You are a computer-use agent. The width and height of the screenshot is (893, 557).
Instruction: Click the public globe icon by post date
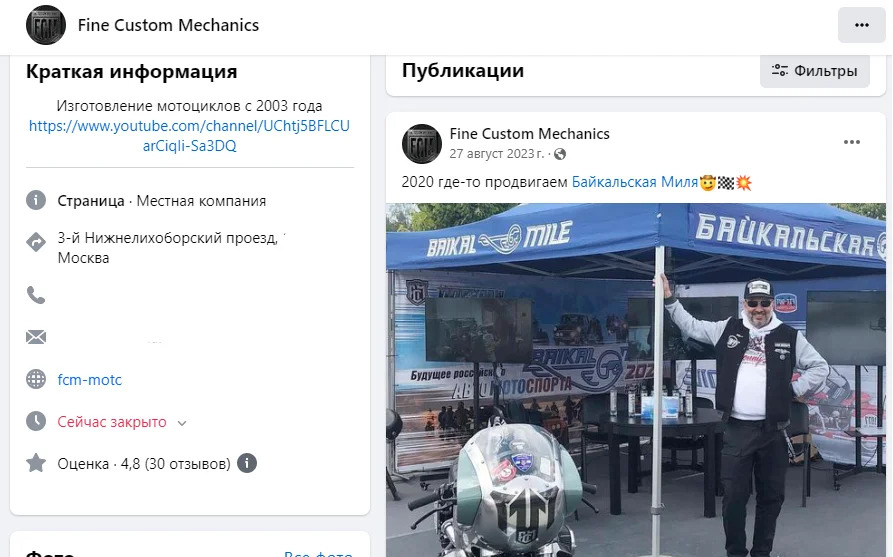coord(560,154)
